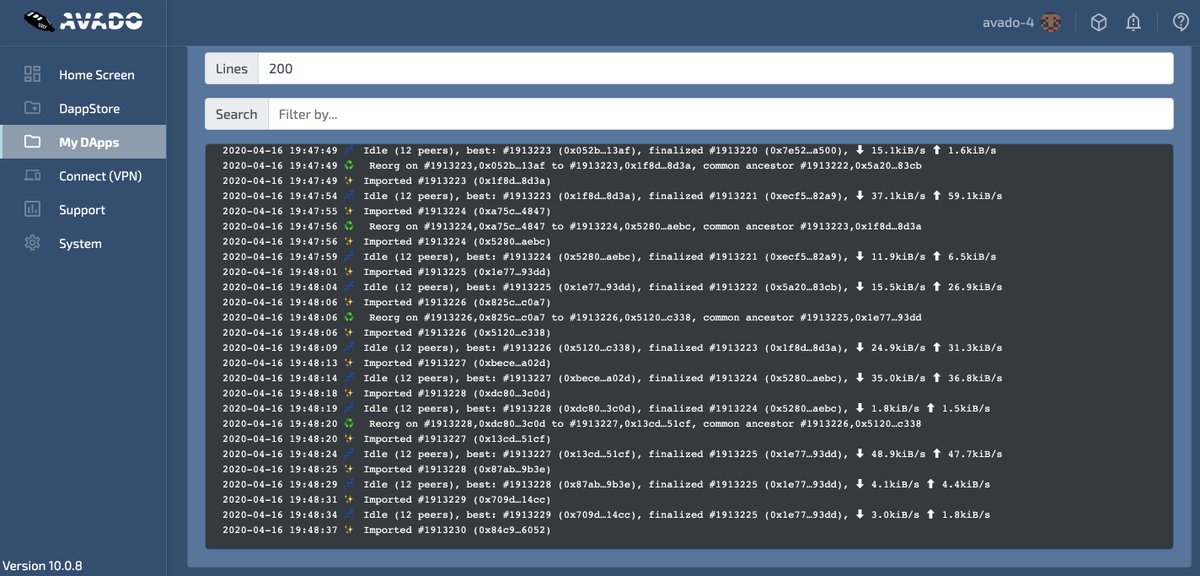This screenshot has height=576, width=1200.
Task: Click log line 19:48:13 Imported #1913227
Action: tap(386, 363)
